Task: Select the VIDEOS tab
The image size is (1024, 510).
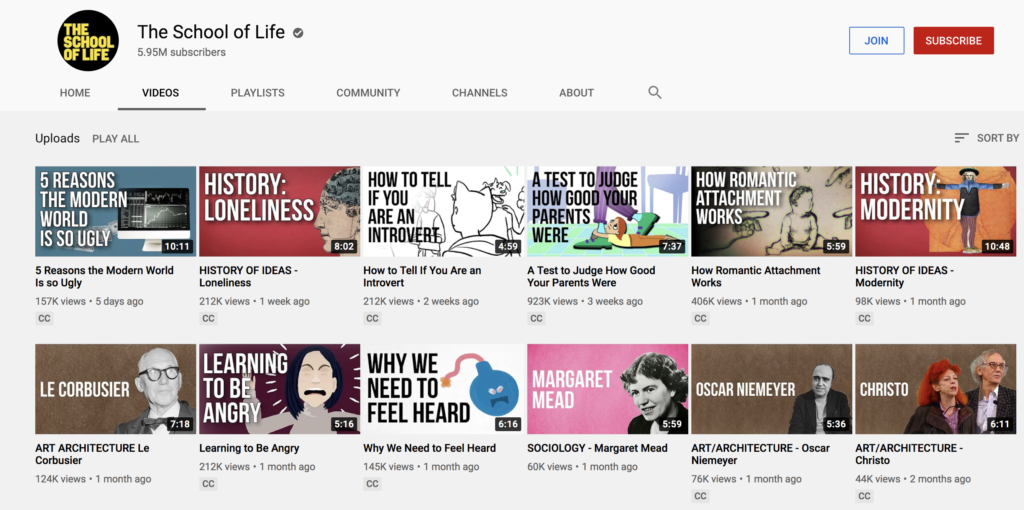Action: tap(161, 93)
